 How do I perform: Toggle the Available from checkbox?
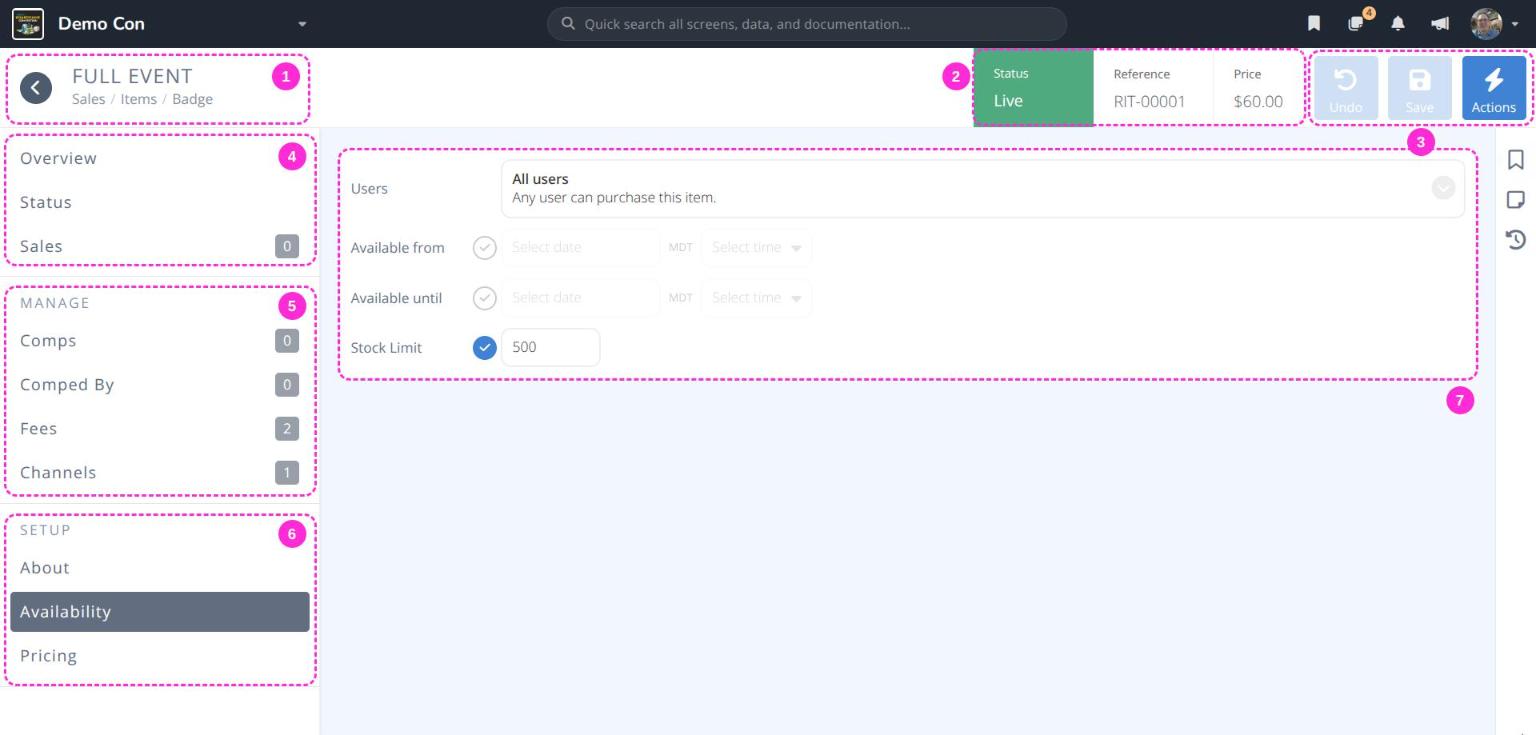pos(485,247)
